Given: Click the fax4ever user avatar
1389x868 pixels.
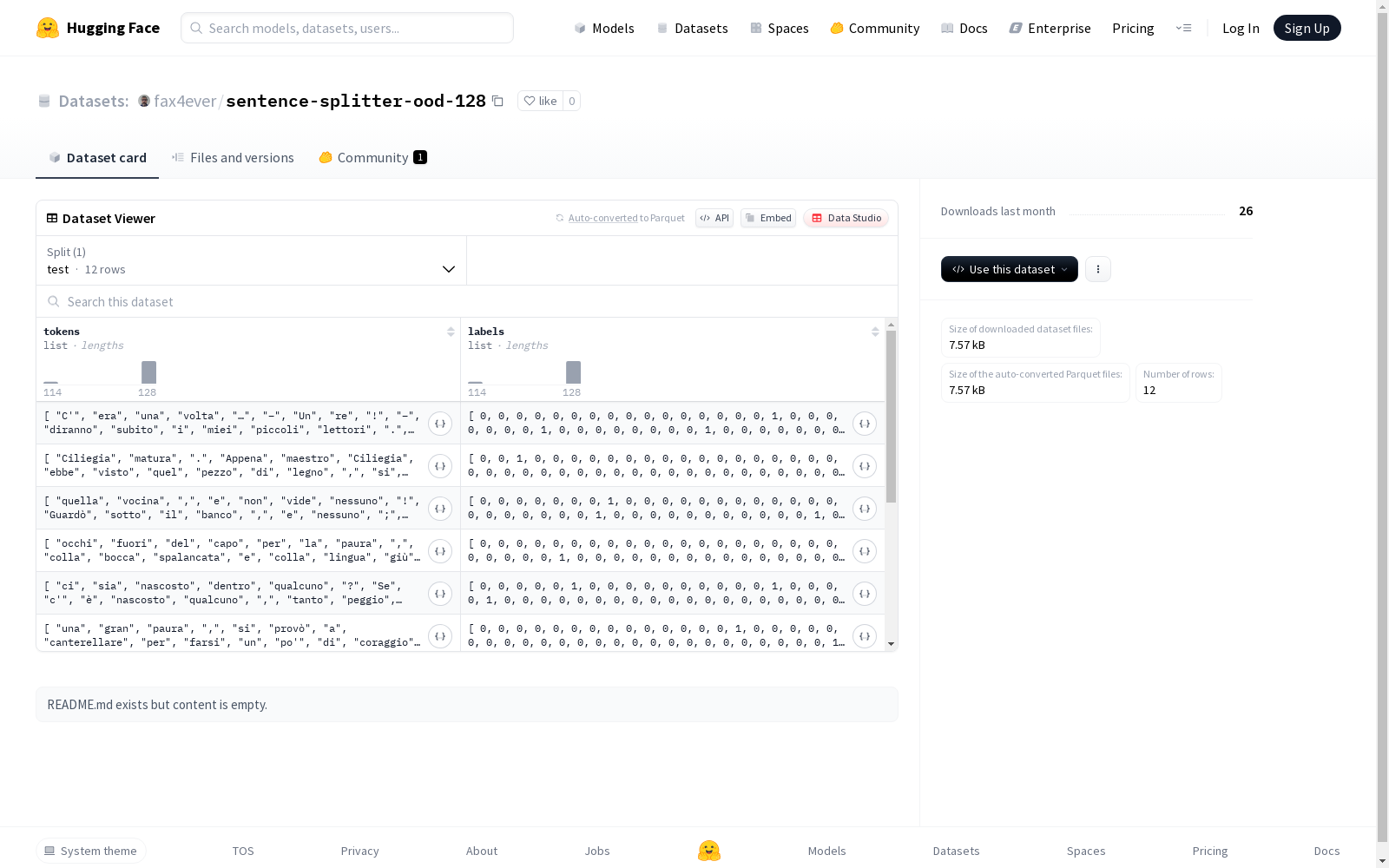Looking at the screenshot, I should (x=144, y=101).
